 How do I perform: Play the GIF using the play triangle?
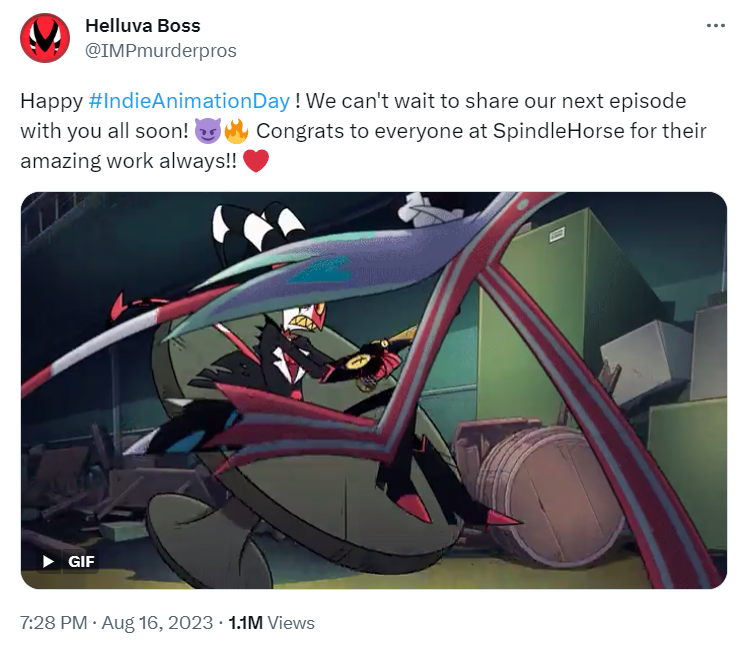[x=48, y=561]
